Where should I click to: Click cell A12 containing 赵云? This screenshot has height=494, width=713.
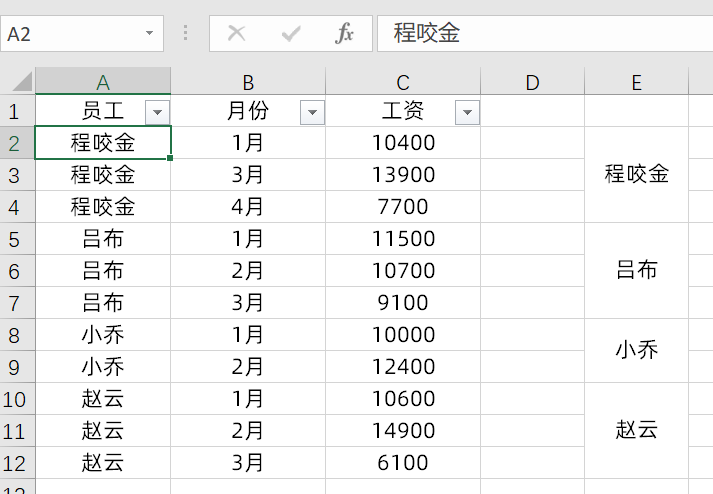tap(103, 463)
